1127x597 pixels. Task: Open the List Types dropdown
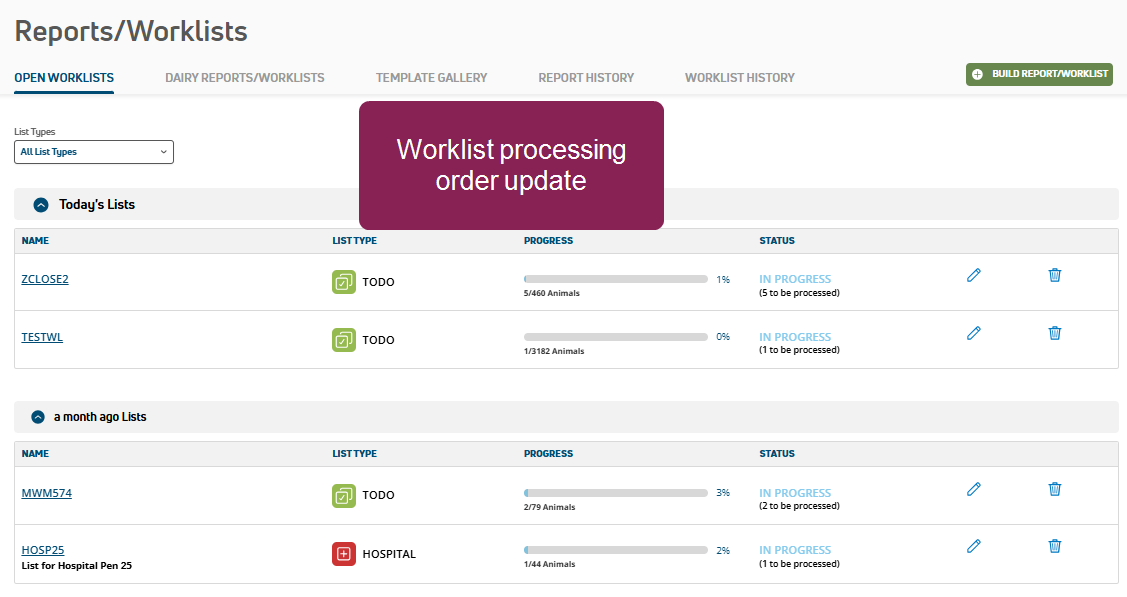pyautogui.click(x=94, y=152)
